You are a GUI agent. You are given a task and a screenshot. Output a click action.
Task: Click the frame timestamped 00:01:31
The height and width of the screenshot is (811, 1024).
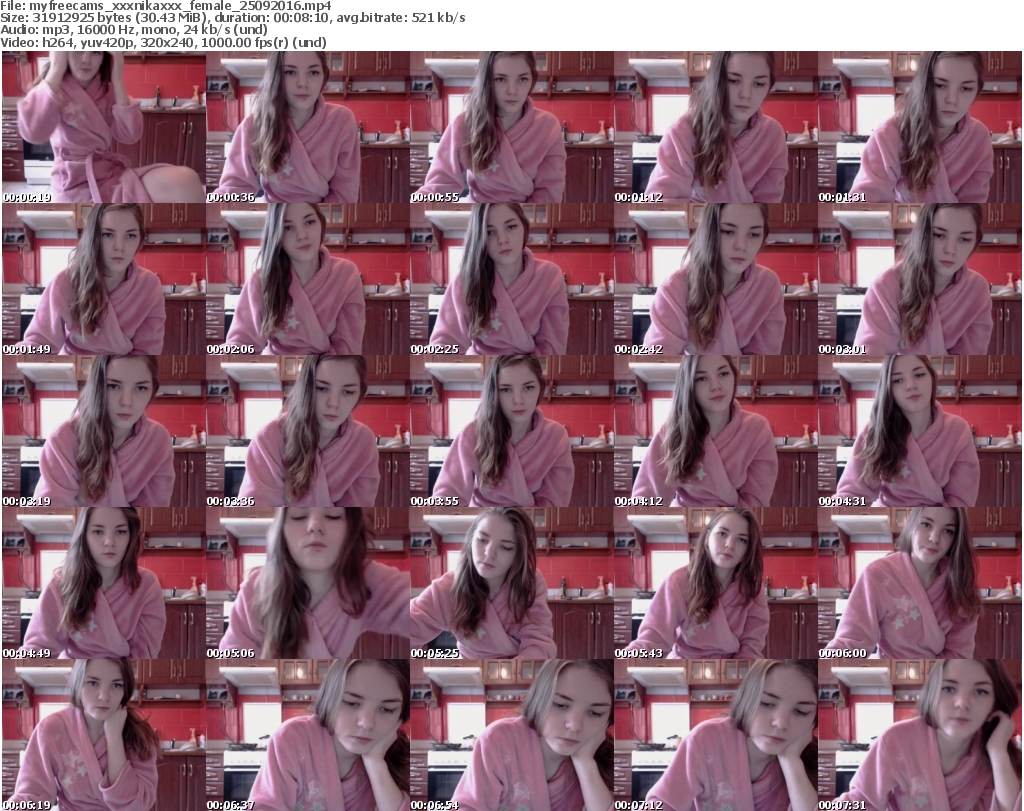[919, 127]
